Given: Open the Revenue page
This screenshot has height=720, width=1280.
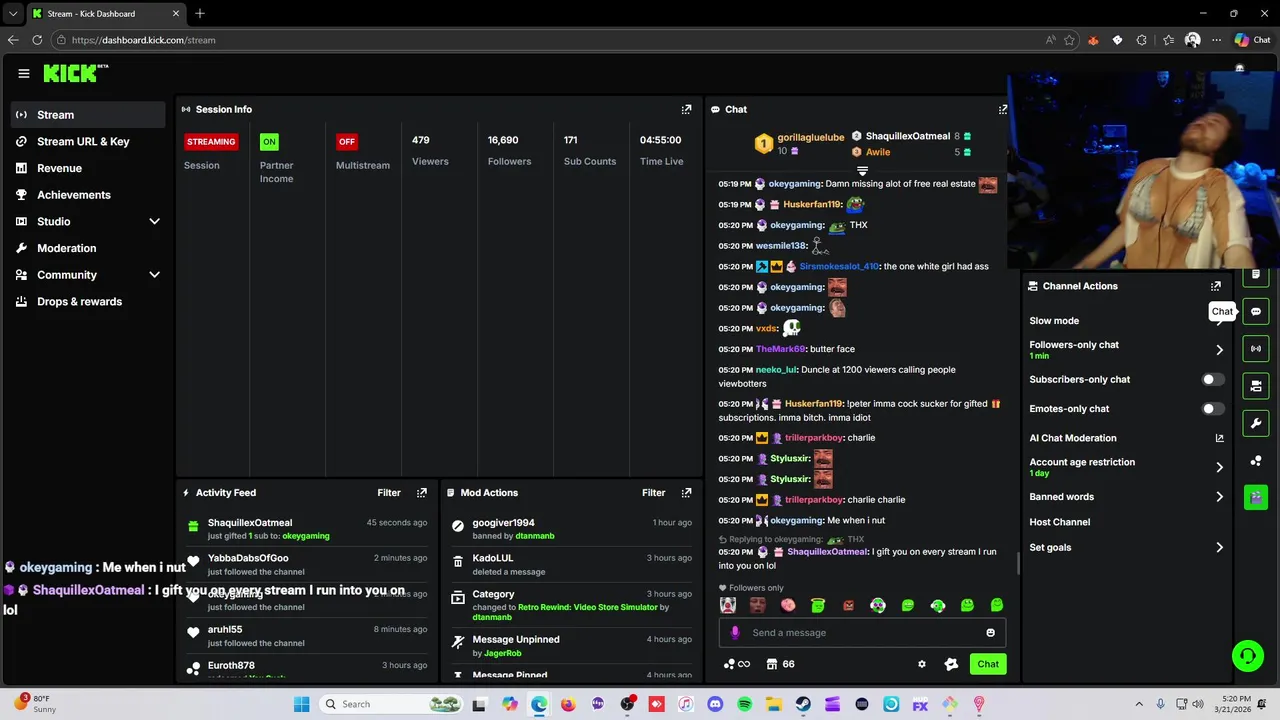Looking at the screenshot, I should coord(88,168).
